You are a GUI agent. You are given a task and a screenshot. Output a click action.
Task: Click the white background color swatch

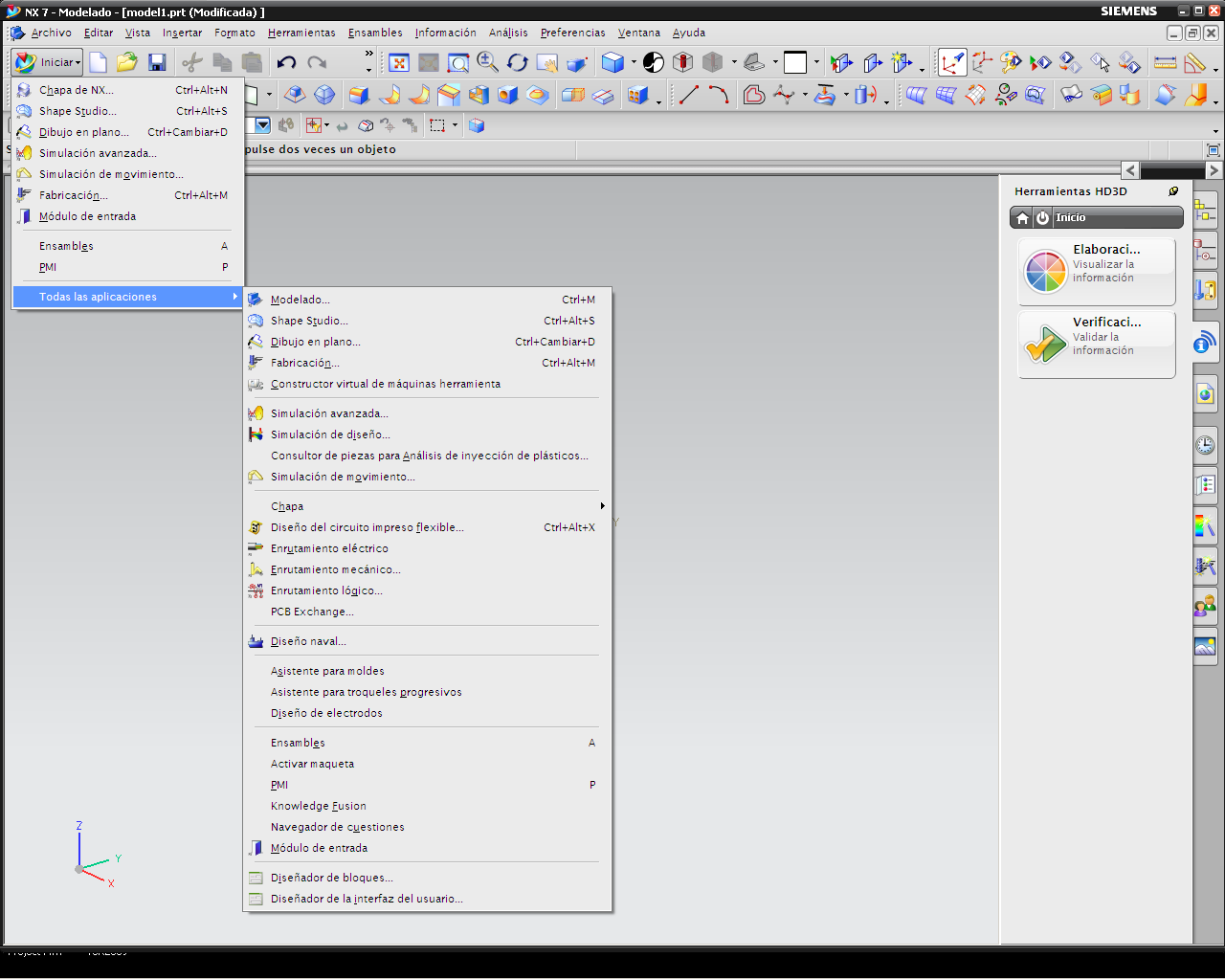point(795,63)
